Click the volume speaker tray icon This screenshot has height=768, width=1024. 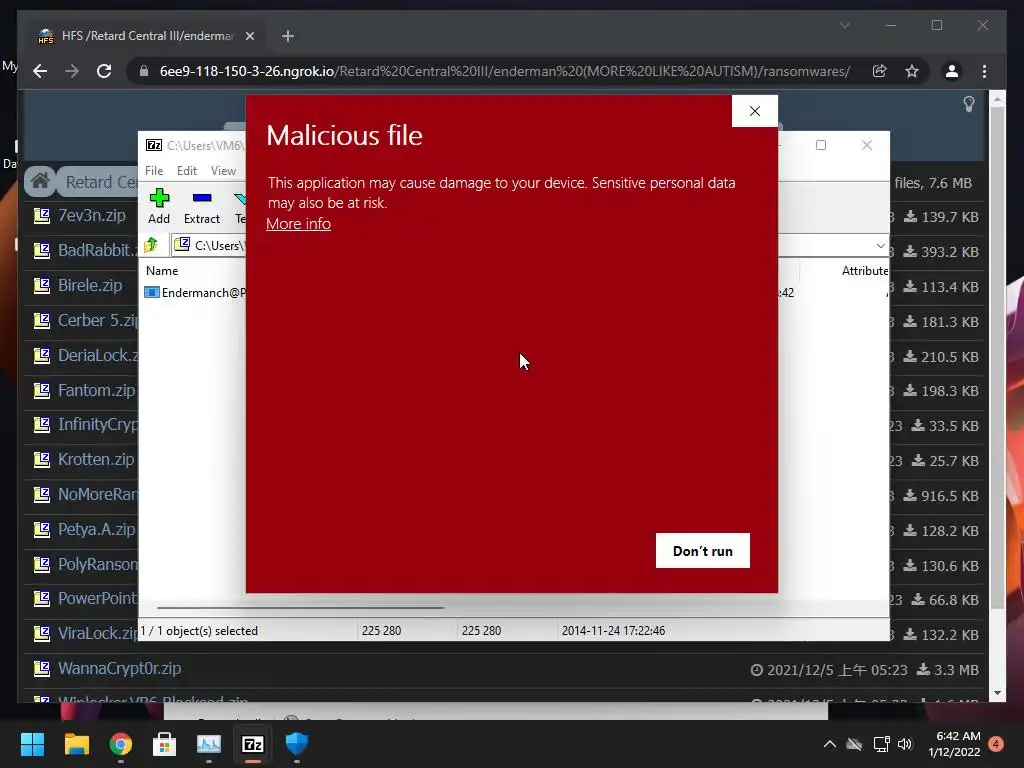[x=904, y=744]
